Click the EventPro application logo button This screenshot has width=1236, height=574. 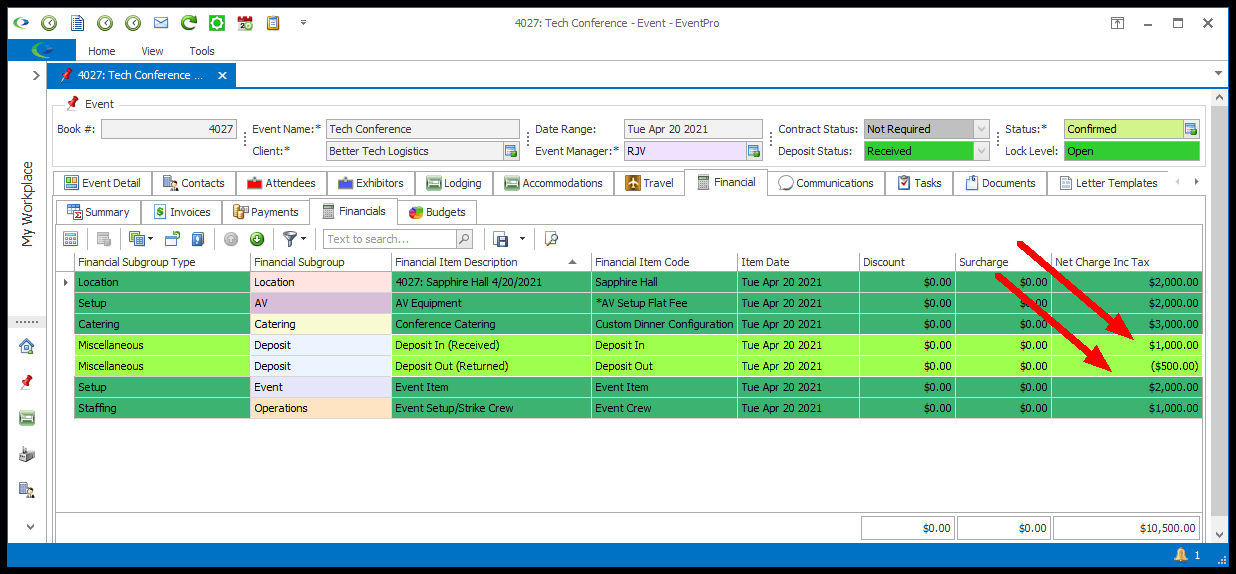41,50
